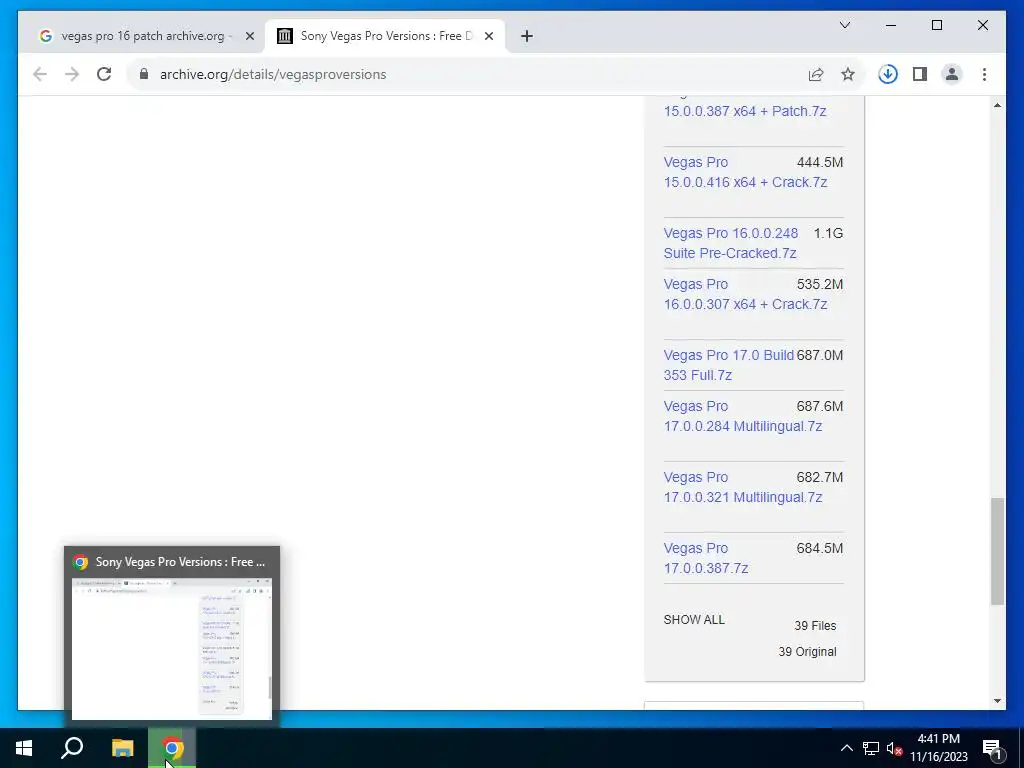Screen dimensions: 1024x768
Task: Open Vegas Pro 17.0 Build 353 Full.7z
Action: click(x=729, y=365)
